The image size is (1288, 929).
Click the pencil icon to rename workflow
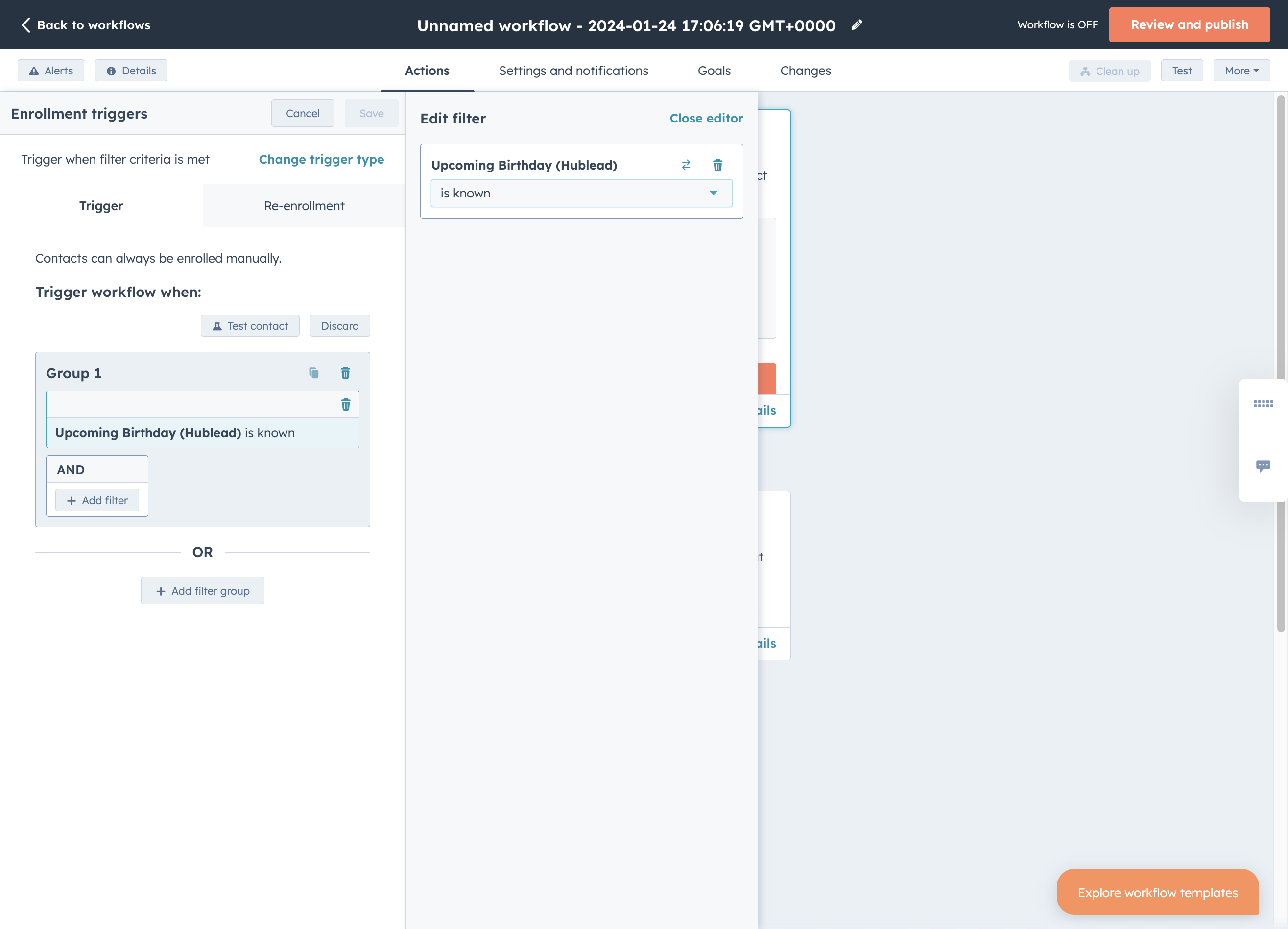pos(857,24)
